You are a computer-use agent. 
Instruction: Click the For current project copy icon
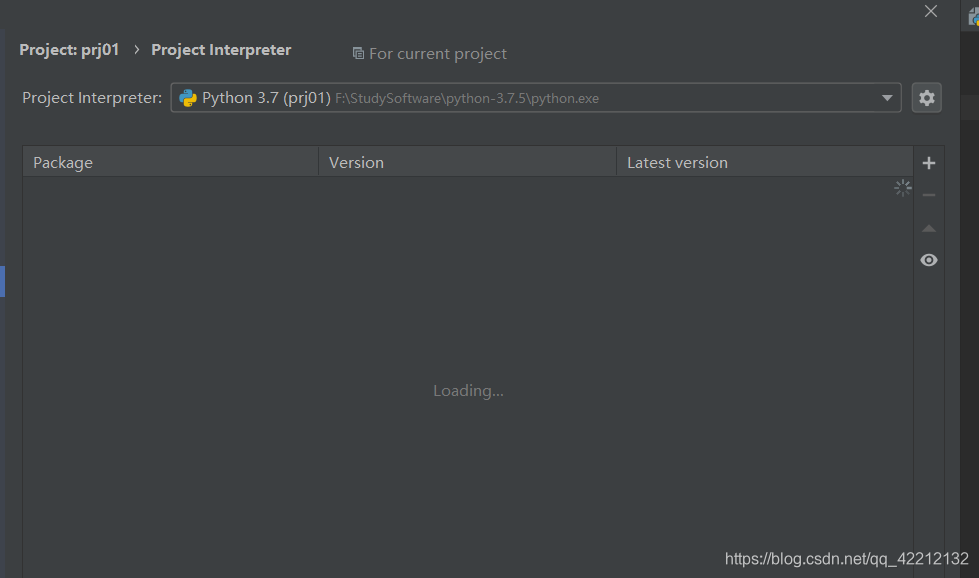pos(358,54)
